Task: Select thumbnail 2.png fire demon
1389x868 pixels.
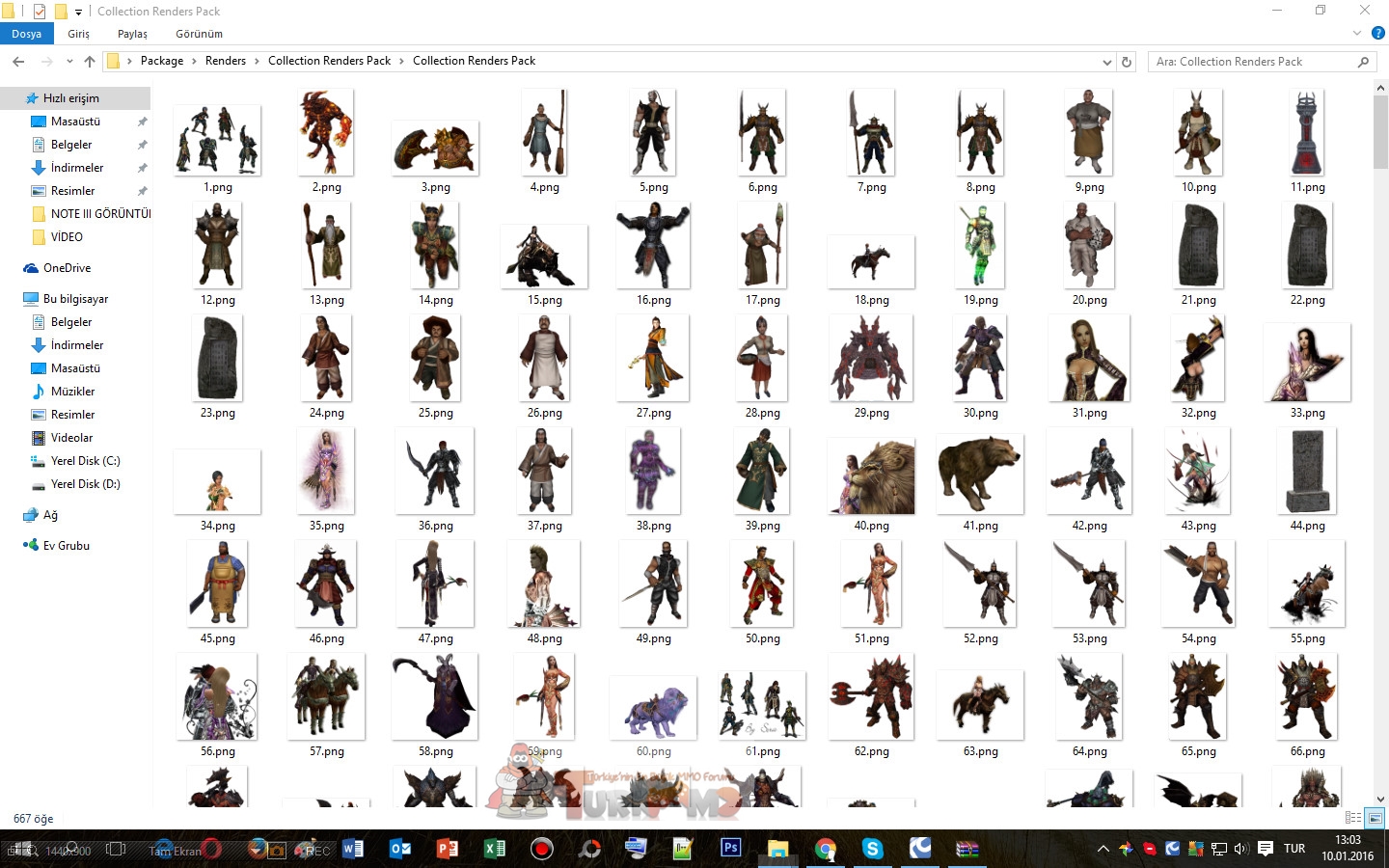Action: coord(326,132)
